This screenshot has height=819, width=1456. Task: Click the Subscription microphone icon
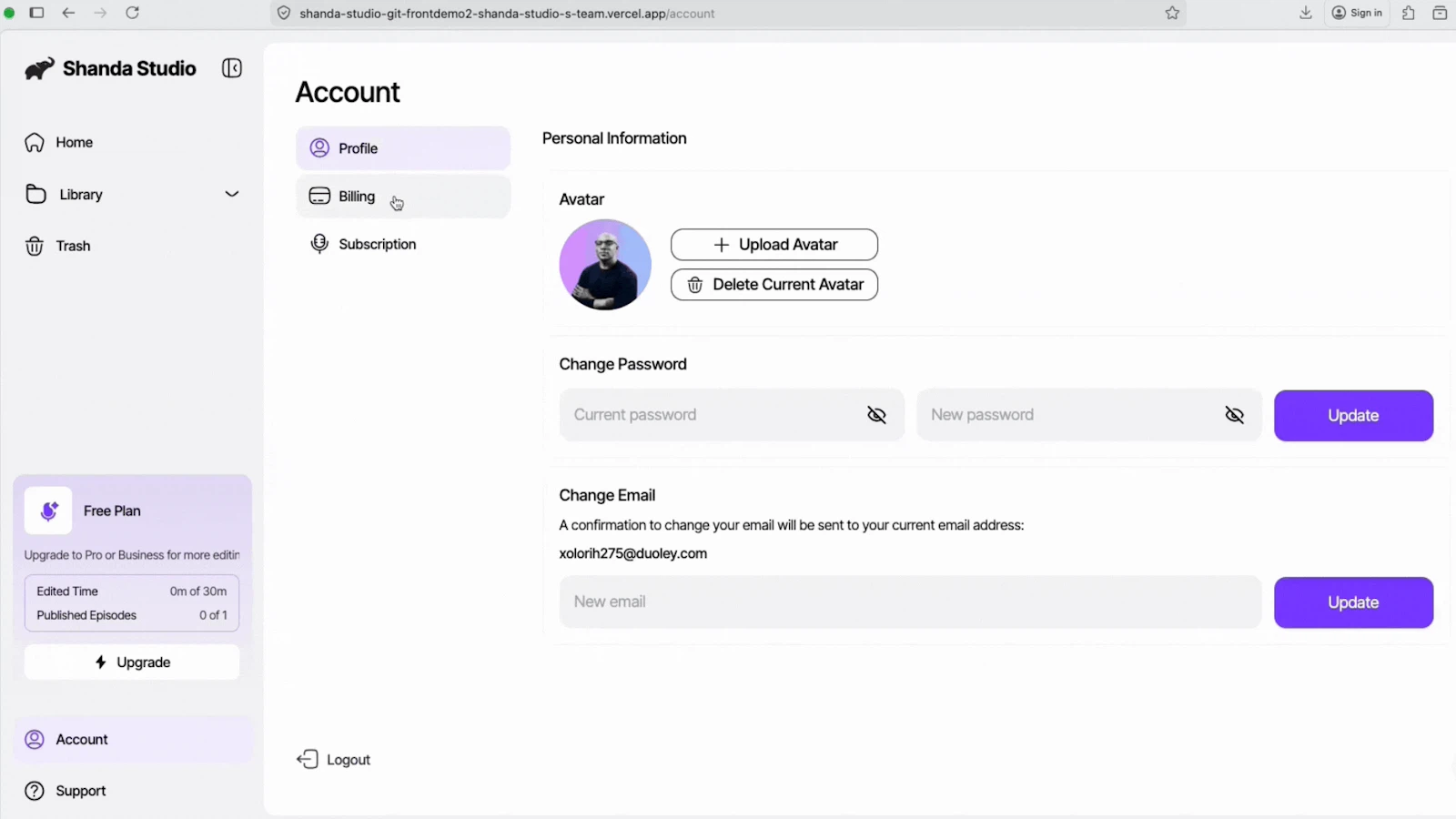point(318,244)
